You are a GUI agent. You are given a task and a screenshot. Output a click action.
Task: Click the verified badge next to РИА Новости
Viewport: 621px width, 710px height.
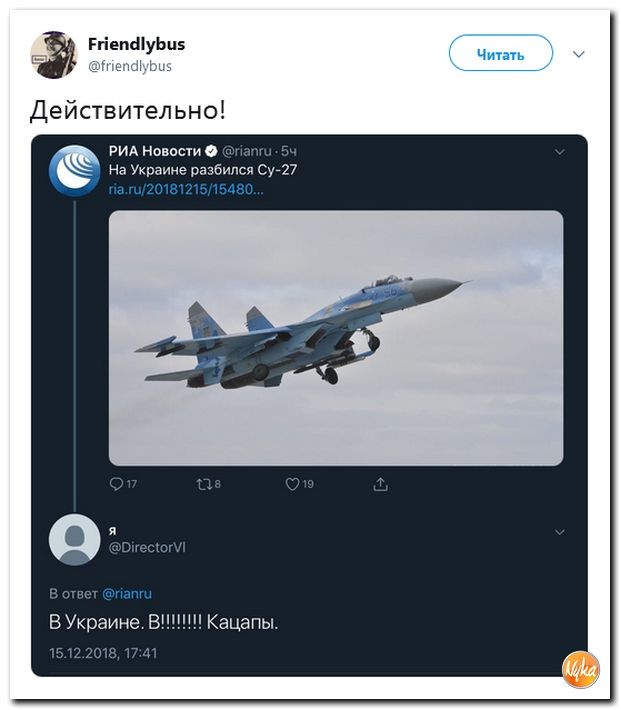211,151
